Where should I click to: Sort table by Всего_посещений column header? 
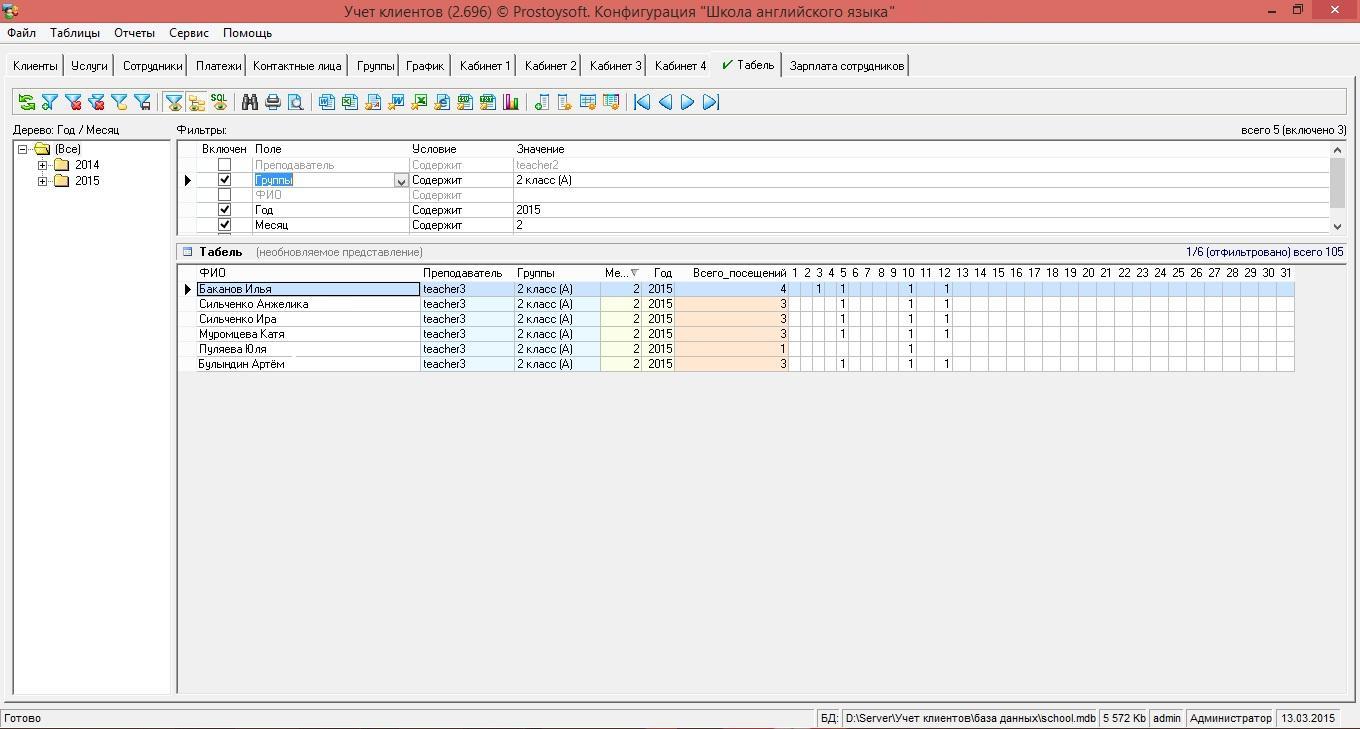point(739,273)
